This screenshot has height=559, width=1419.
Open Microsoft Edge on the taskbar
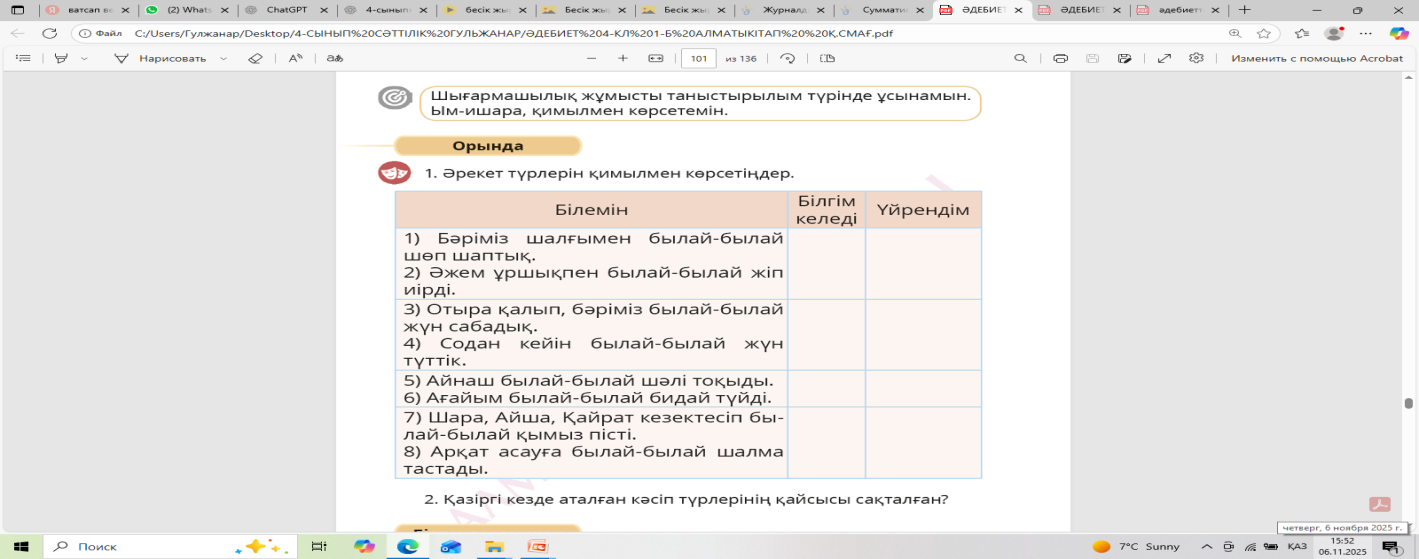407,546
